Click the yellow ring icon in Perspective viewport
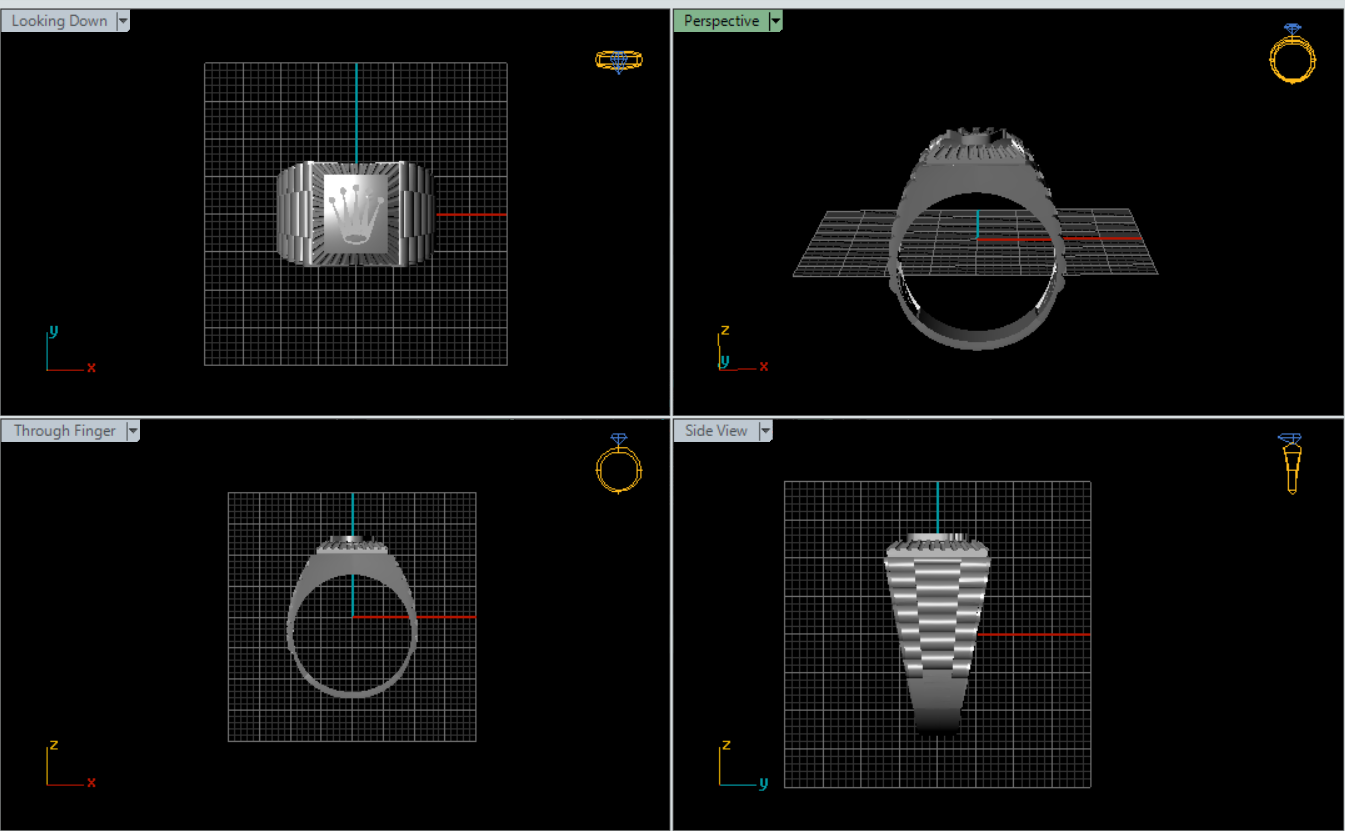 [x=1292, y=54]
